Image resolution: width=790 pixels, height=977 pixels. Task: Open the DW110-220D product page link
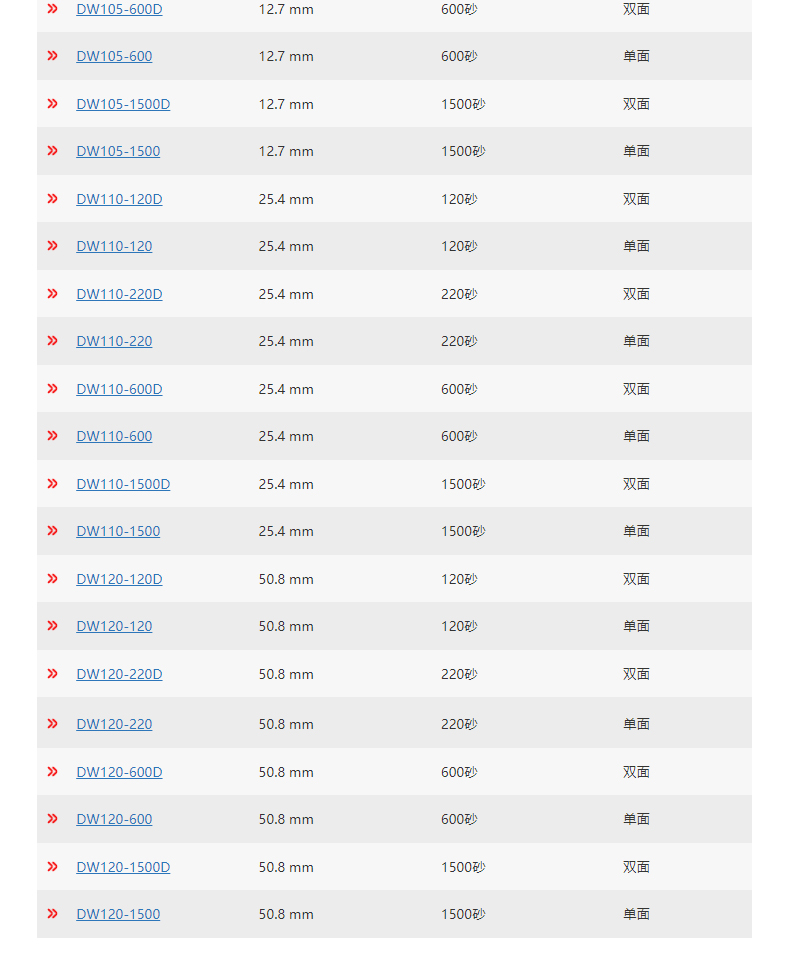pyautogui.click(x=119, y=294)
